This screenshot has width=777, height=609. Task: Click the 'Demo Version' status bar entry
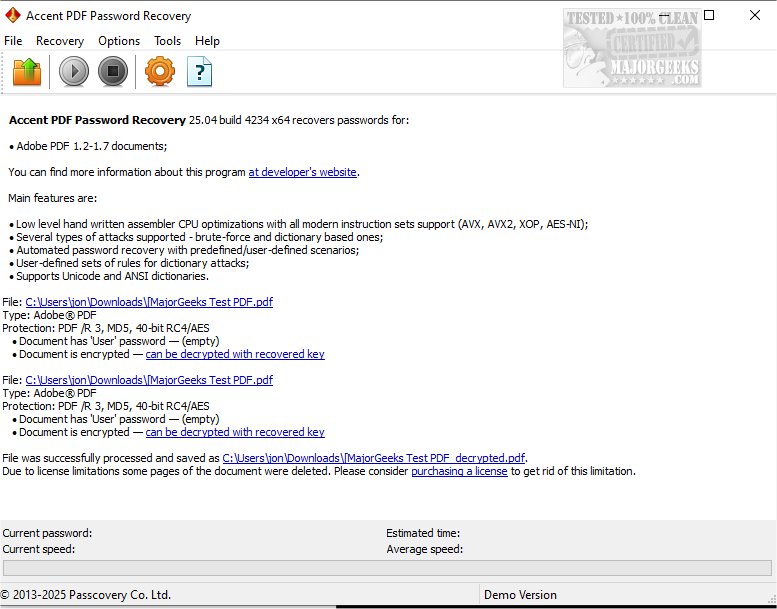click(520, 595)
